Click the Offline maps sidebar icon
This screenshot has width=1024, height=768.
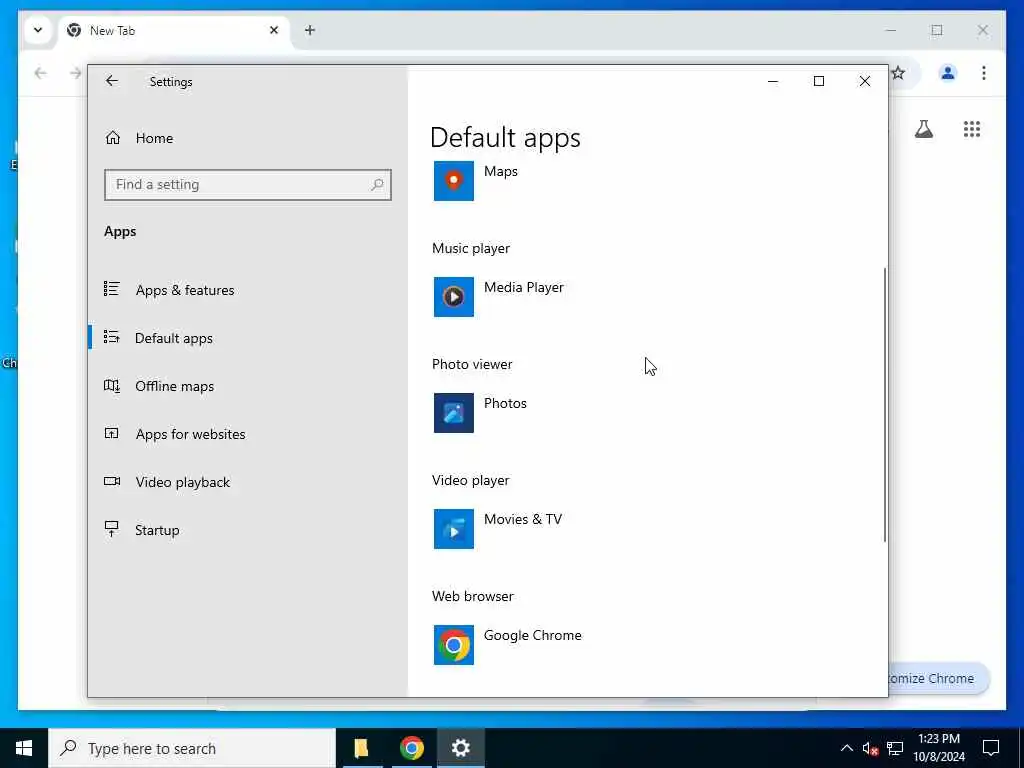(112, 385)
